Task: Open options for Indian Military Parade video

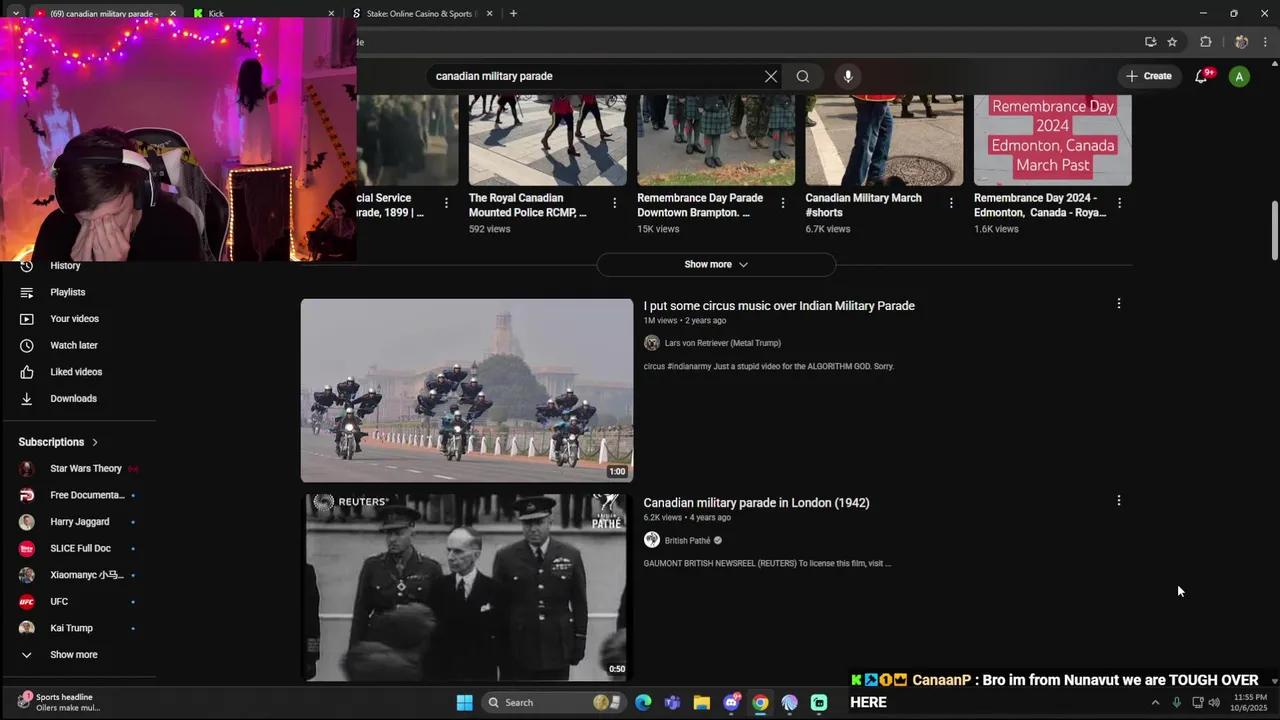Action: coord(1119,304)
